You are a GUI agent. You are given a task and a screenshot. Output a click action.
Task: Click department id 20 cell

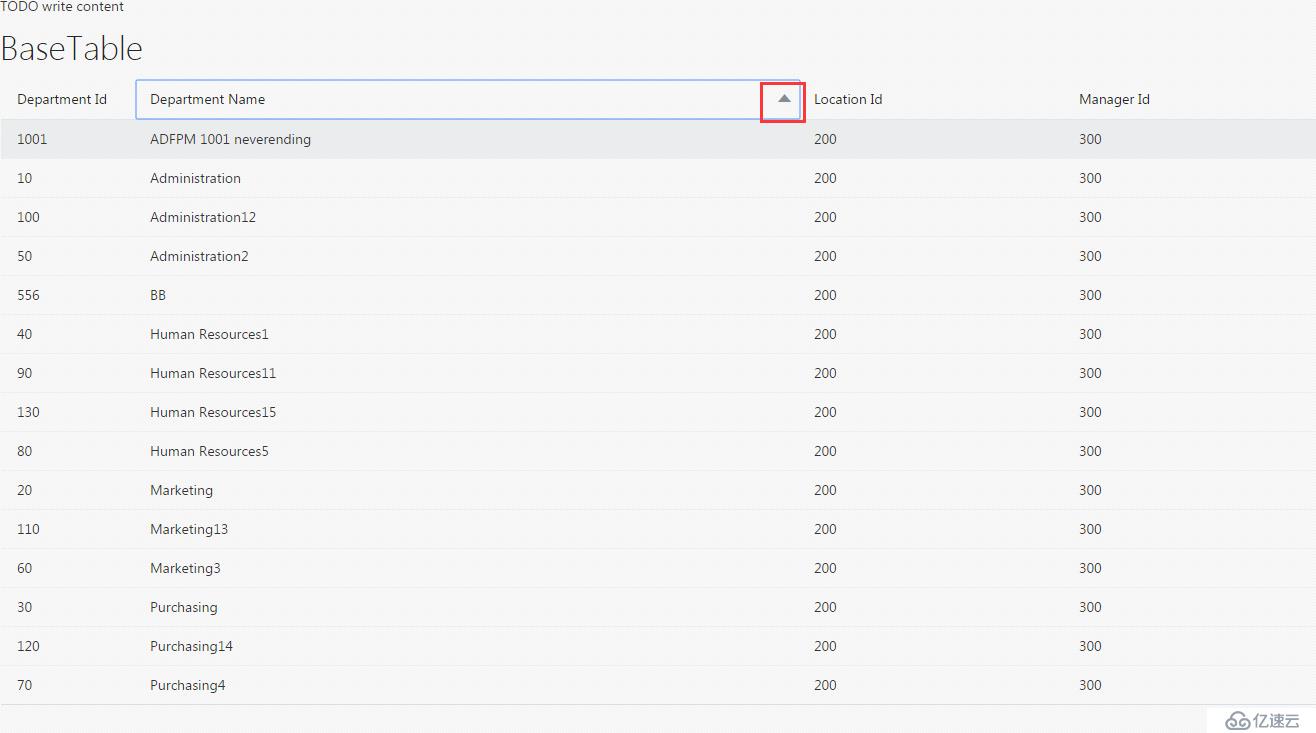click(24, 490)
